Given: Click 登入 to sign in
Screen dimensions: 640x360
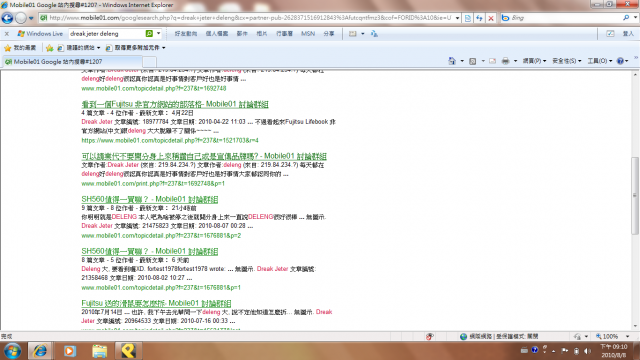Looking at the screenshot, I should click(x=628, y=34).
